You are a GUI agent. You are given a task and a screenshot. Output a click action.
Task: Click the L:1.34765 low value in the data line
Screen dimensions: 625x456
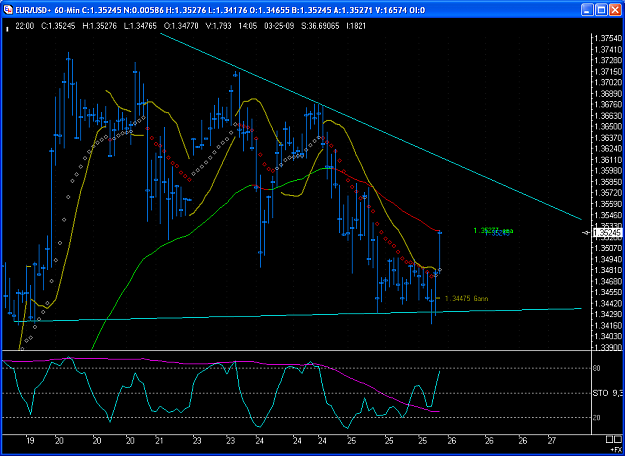[x=142, y=27]
